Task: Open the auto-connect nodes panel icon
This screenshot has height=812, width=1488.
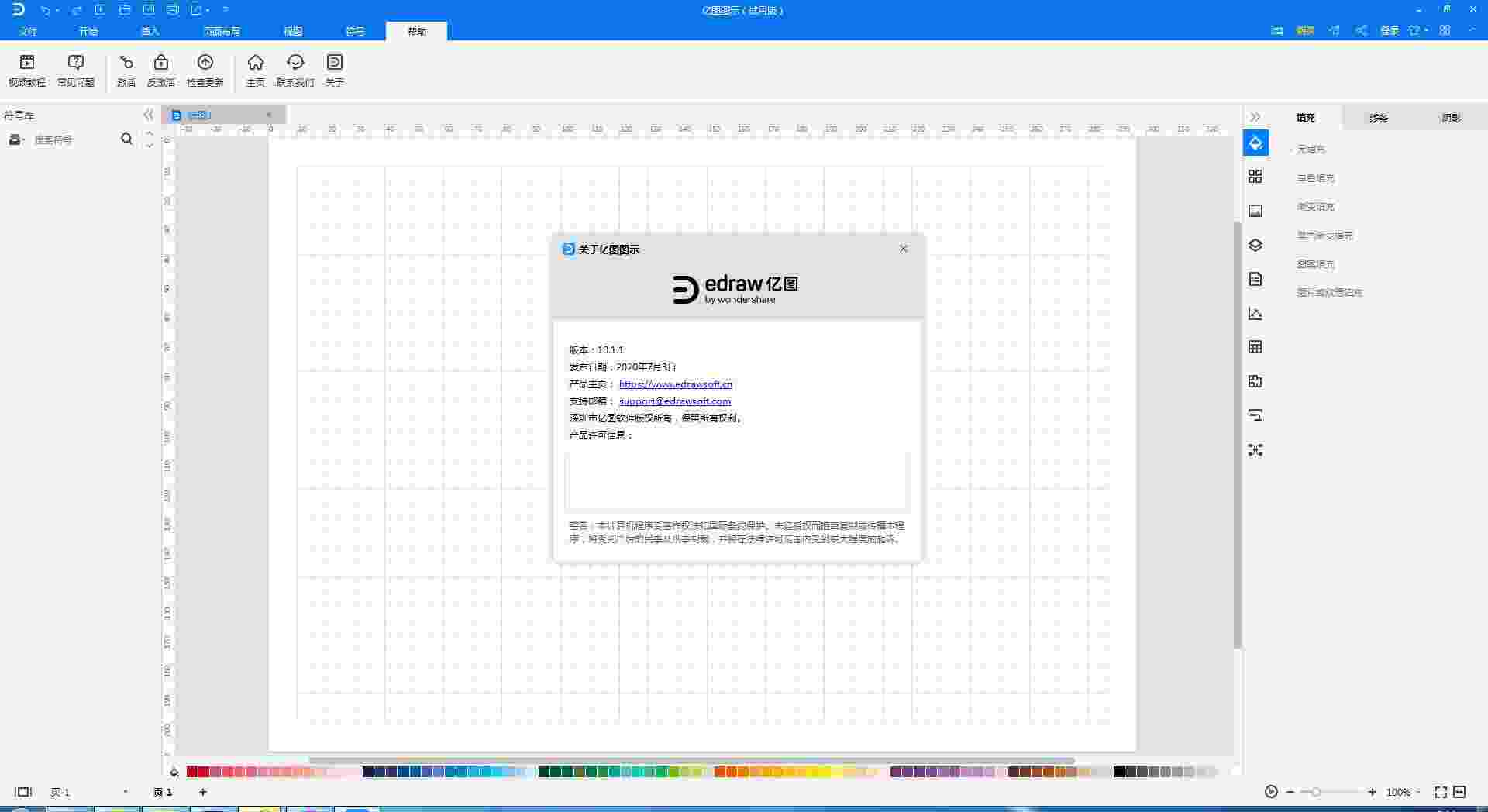Action: point(1255,450)
